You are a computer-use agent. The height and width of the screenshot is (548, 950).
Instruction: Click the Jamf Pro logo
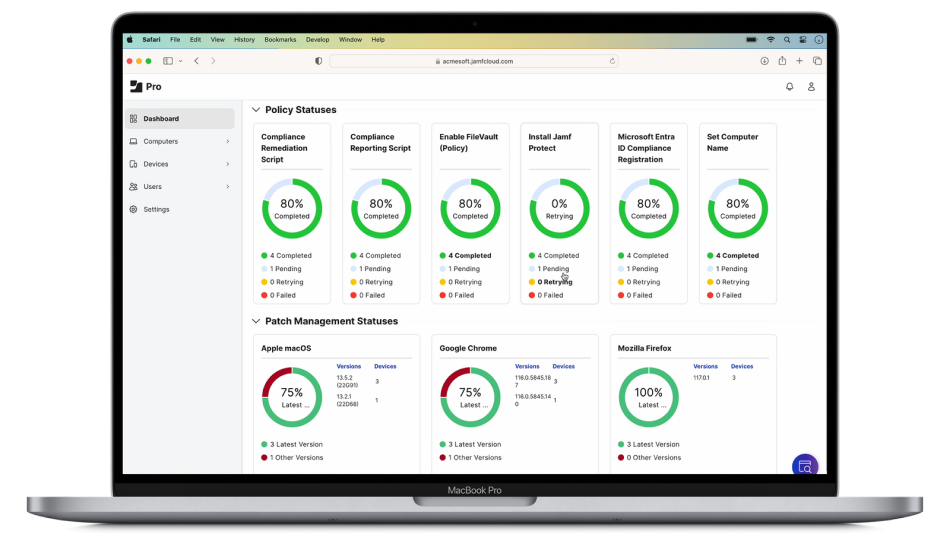point(146,87)
